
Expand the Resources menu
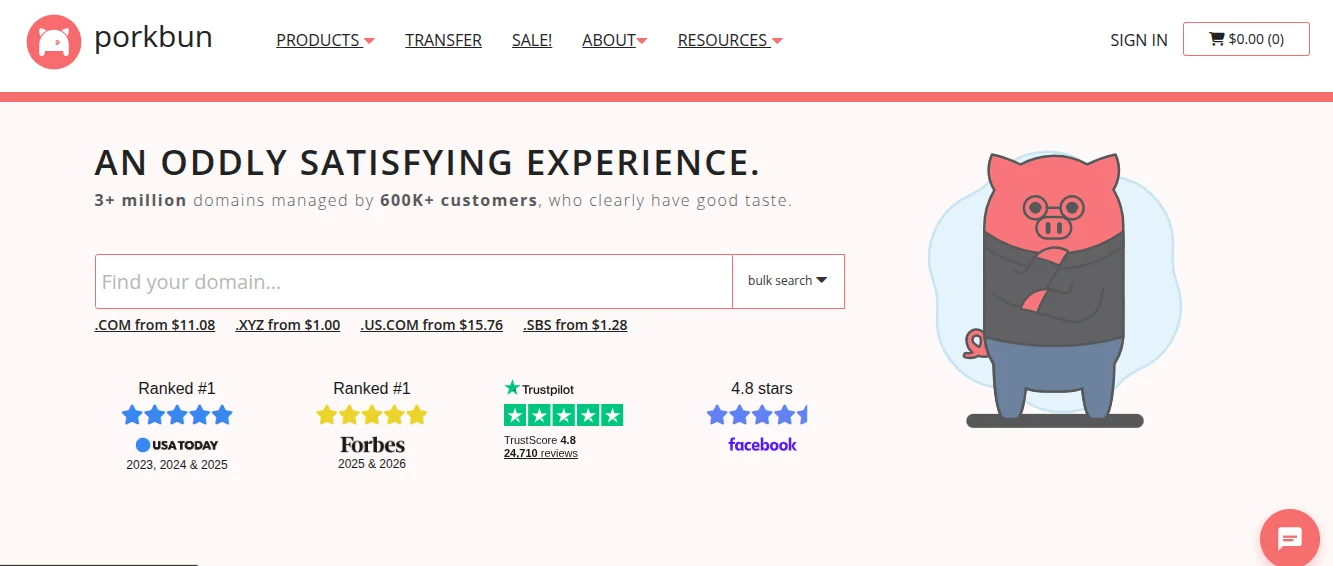pos(730,40)
